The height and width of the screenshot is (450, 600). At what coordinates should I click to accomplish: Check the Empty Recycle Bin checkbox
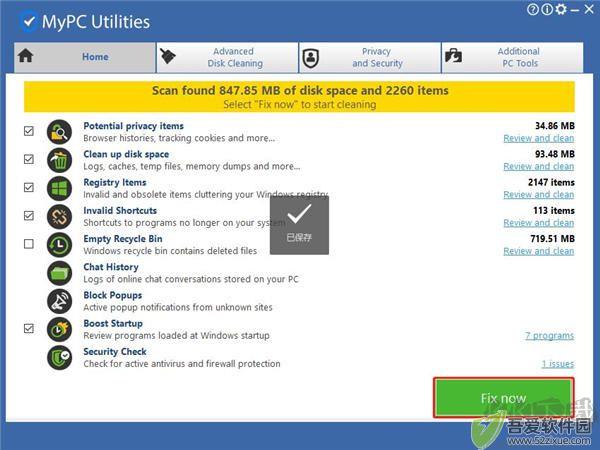(x=29, y=244)
